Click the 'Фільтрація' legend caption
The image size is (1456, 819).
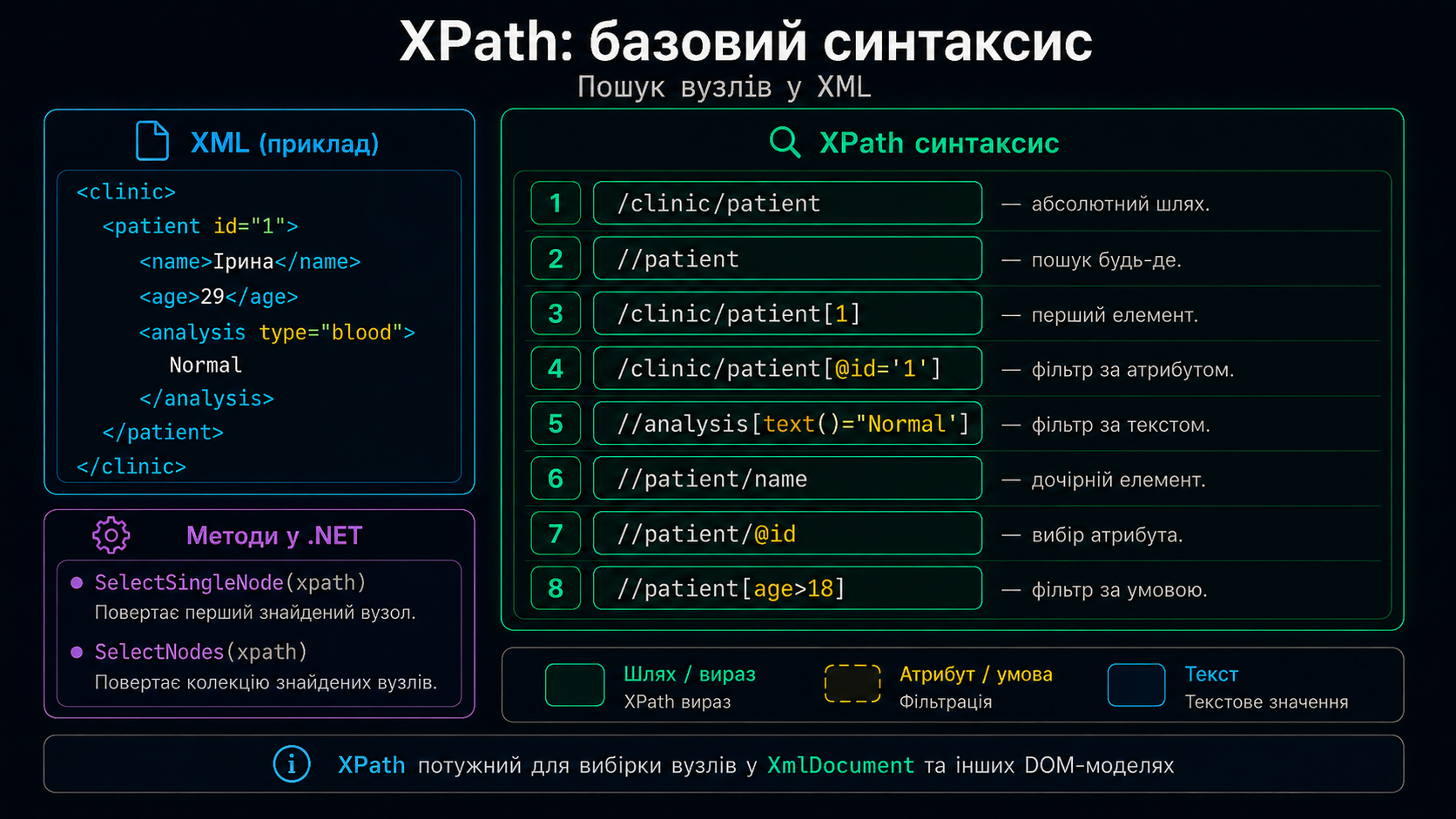click(946, 702)
